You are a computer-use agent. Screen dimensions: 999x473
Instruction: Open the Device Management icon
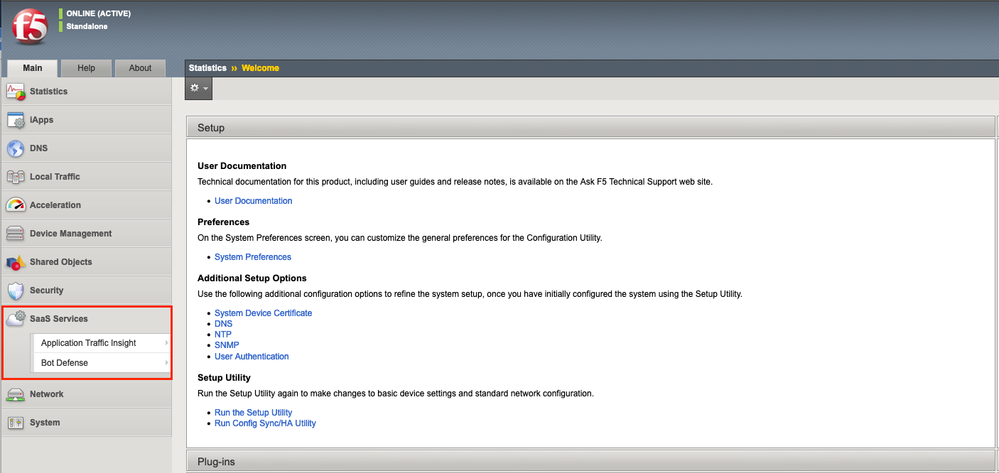[15, 234]
